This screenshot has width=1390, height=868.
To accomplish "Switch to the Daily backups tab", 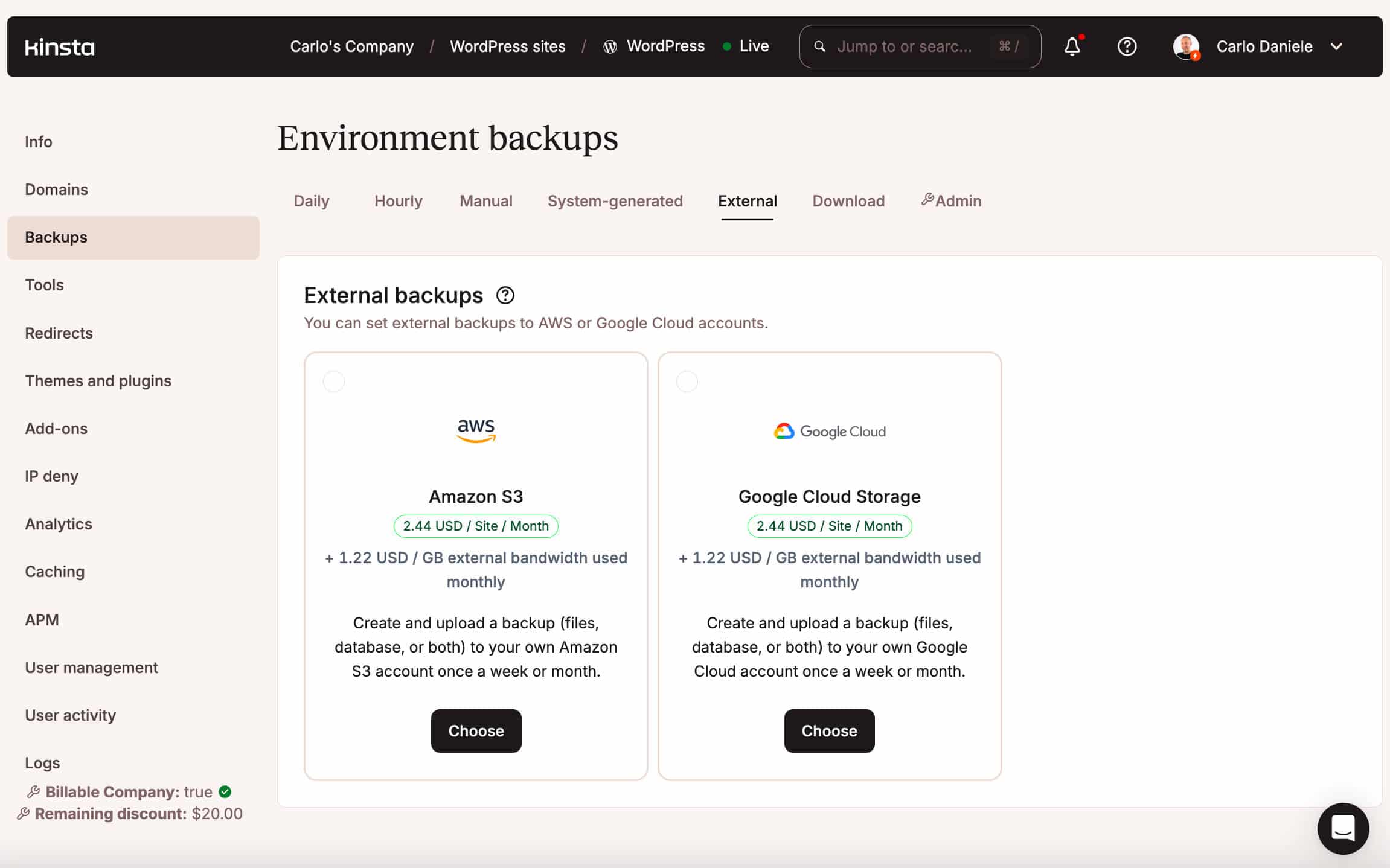I will pyautogui.click(x=311, y=200).
